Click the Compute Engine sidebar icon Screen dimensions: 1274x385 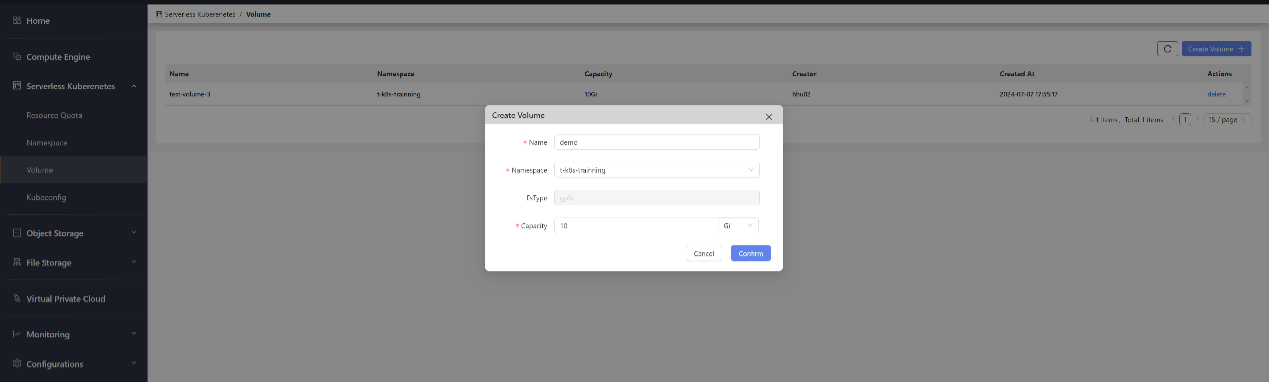click(17, 57)
